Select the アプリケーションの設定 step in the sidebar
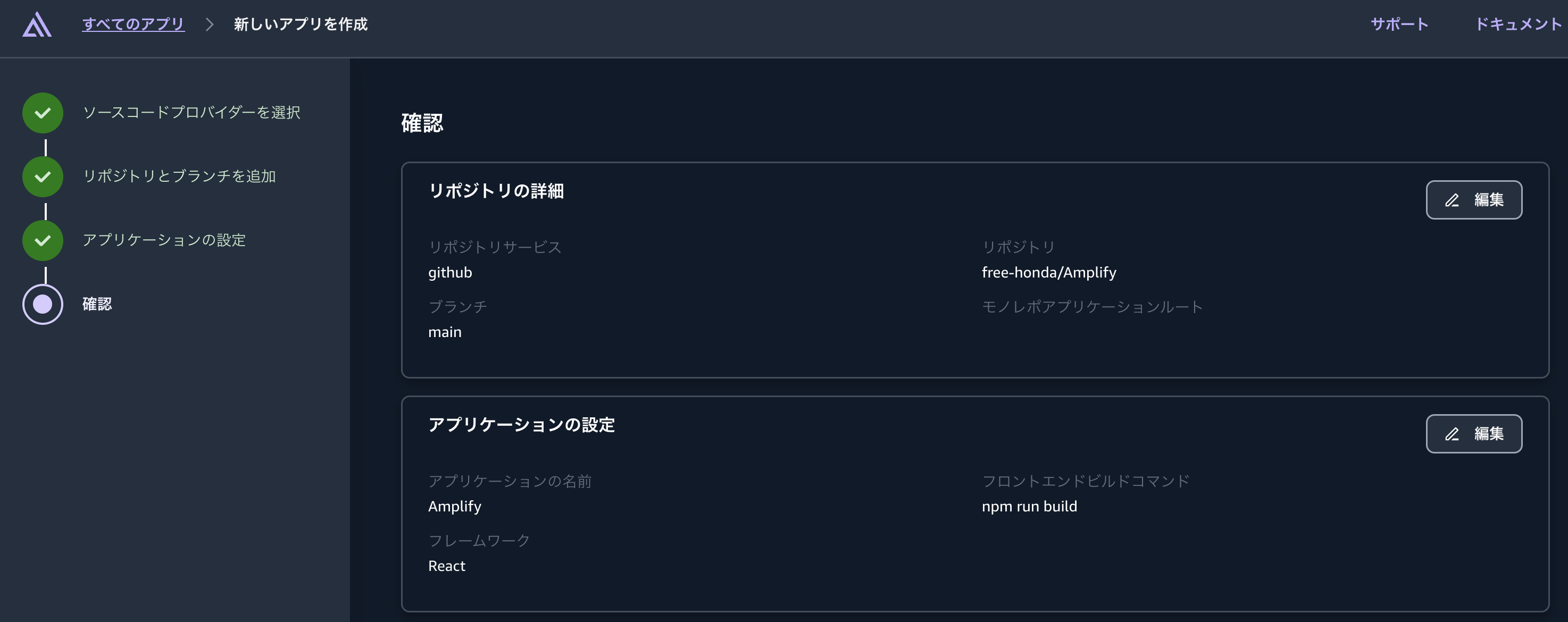Screen dimensions: 1568x622 click(165, 240)
